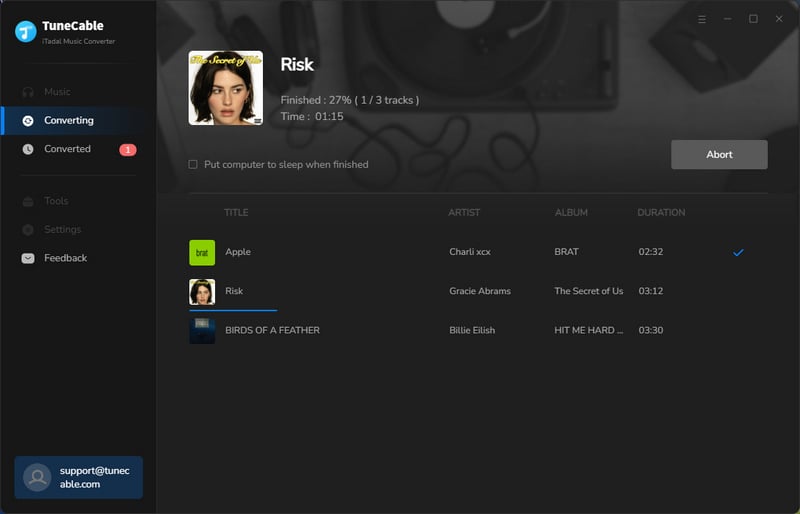Click the Time 01:15 text
800x514 pixels.
click(x=312, y=116)
